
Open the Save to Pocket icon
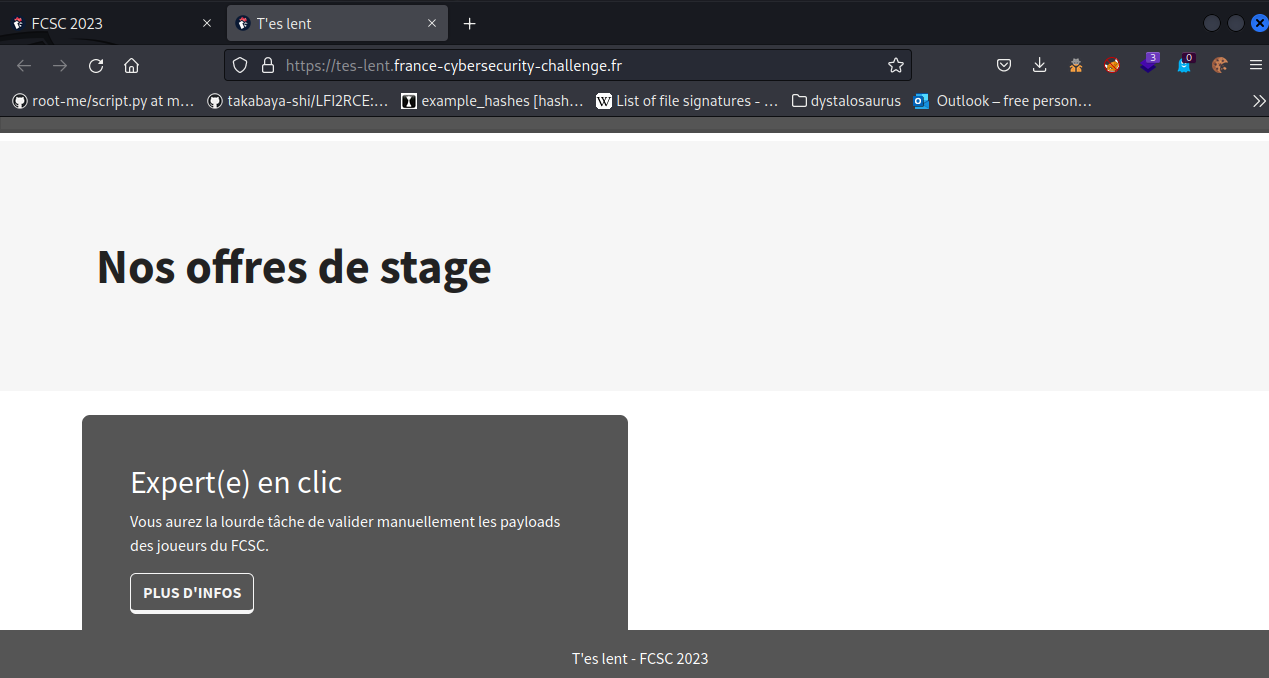coord(1004,66)
